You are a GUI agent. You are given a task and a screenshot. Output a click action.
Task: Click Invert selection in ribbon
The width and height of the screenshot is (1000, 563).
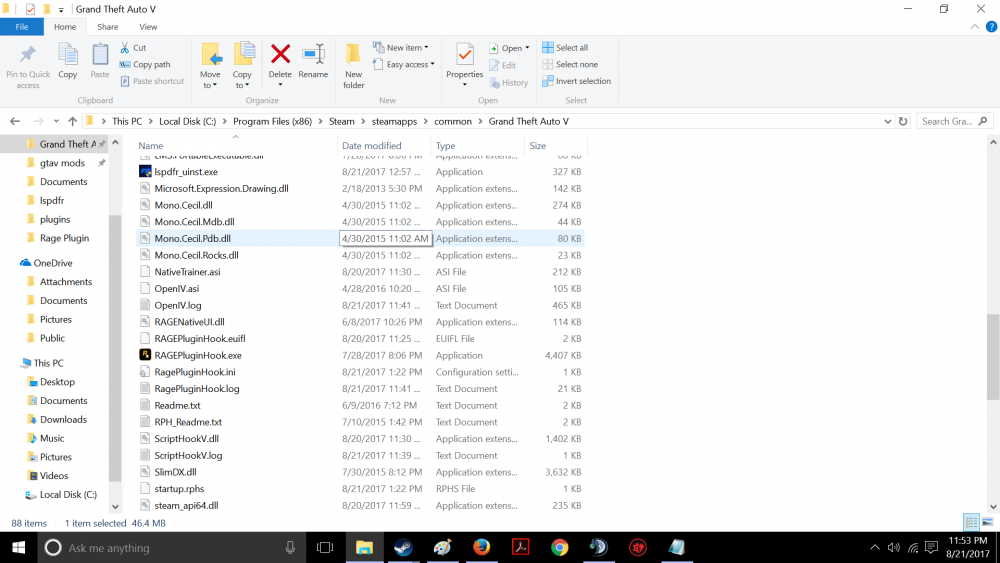click(x=577, y=81)
